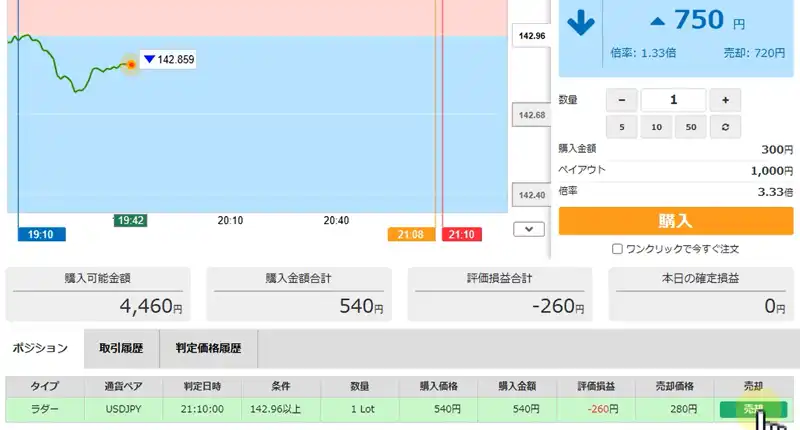
Task: Click the 購入金額合計 540円 value
Action: 361,306
